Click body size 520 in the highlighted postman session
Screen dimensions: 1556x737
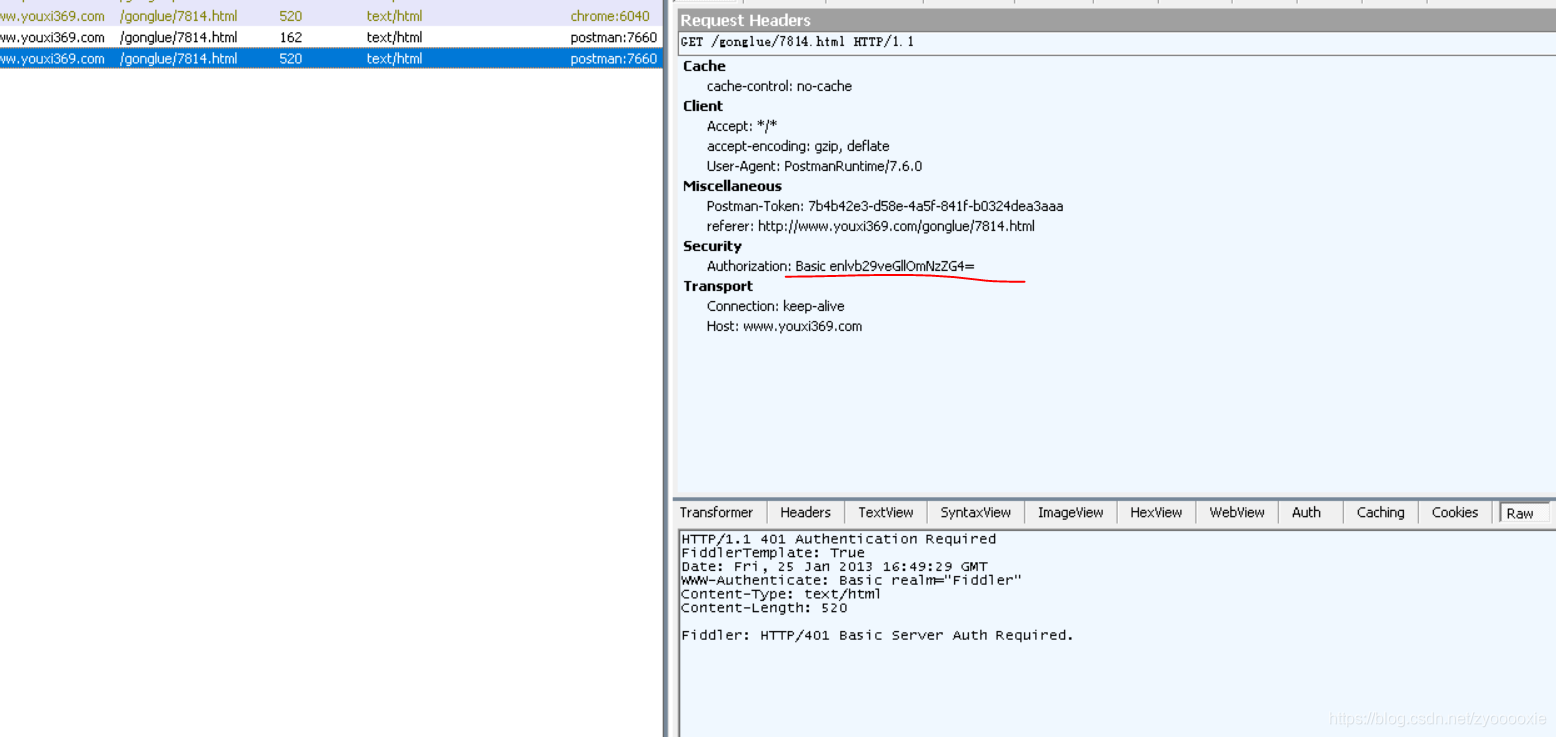click(291, 58)
